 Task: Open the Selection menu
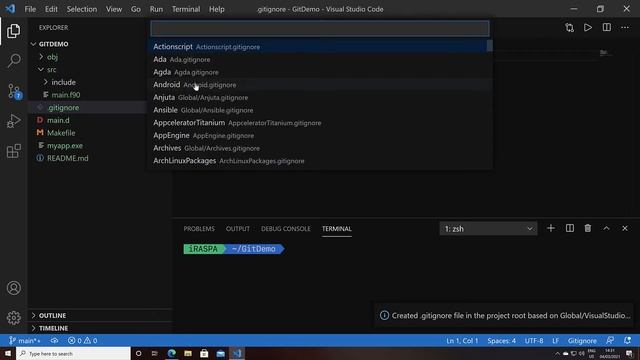[x=82, y=9]
